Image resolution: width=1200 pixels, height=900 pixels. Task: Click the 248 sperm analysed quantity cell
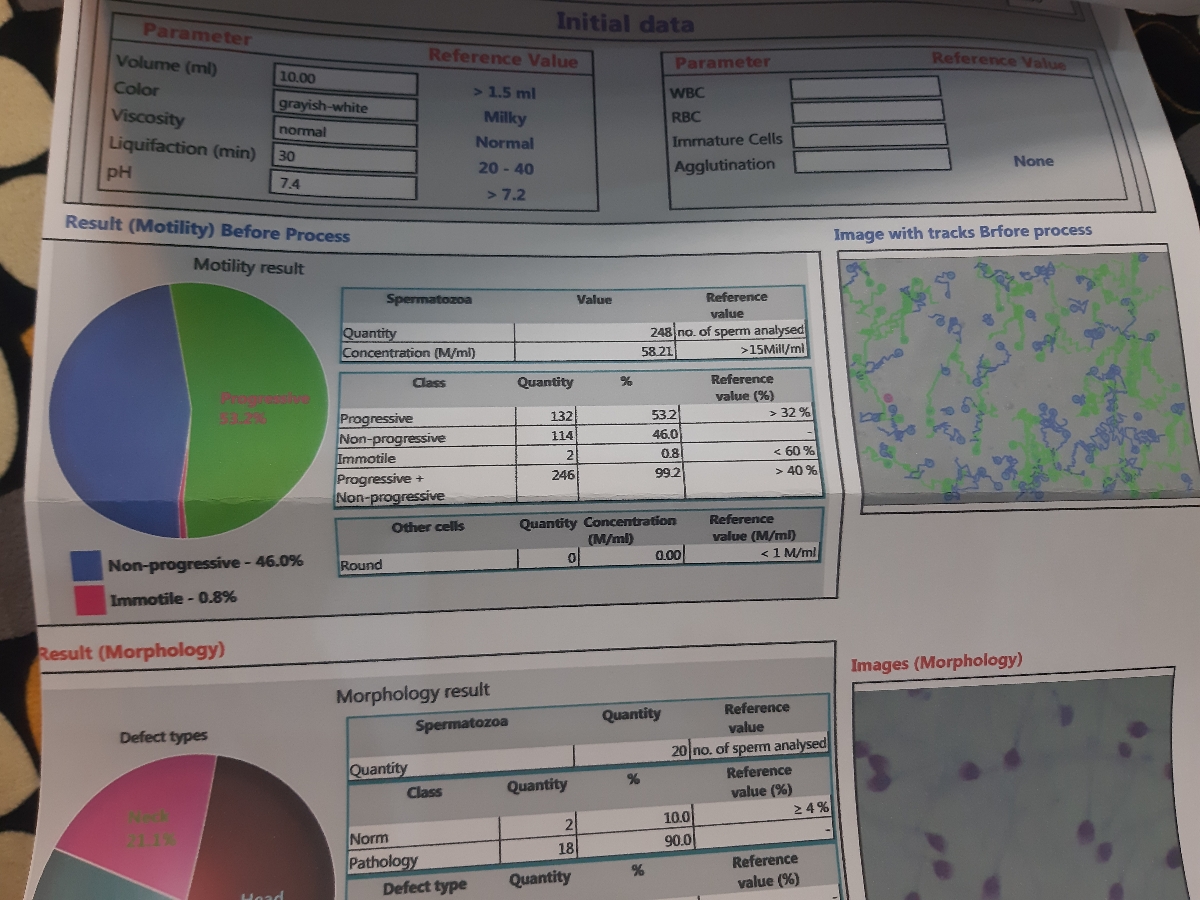(596, 331)
